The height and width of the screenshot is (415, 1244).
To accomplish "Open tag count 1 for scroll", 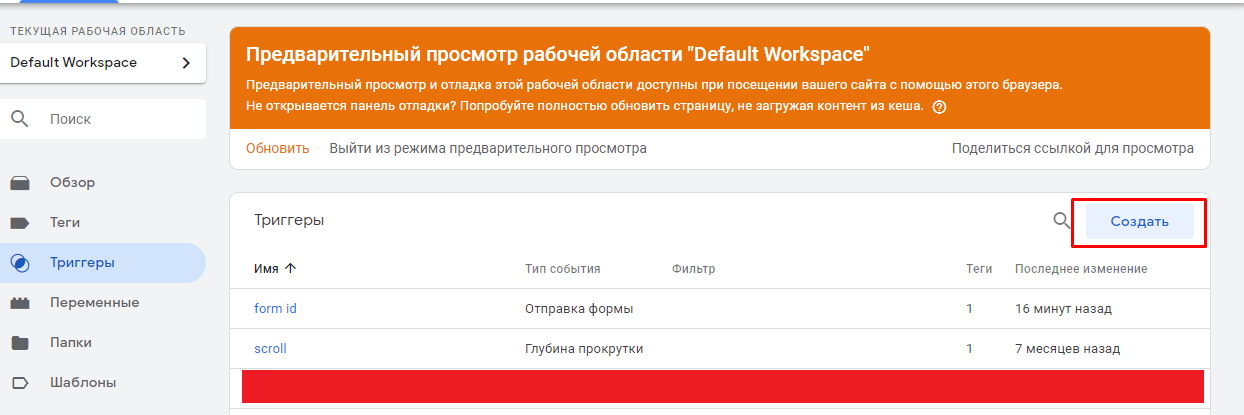I will point(969,348).
